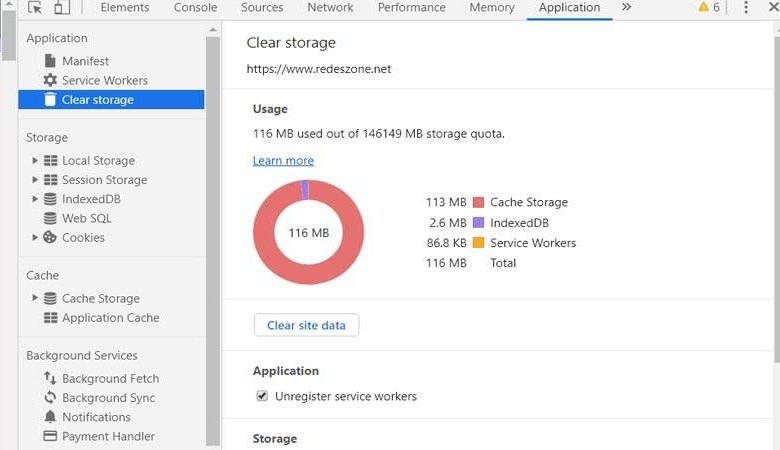780x450 pixels.
Task: Click the Cache Storage red color swatch
Action: click(478, 202)
